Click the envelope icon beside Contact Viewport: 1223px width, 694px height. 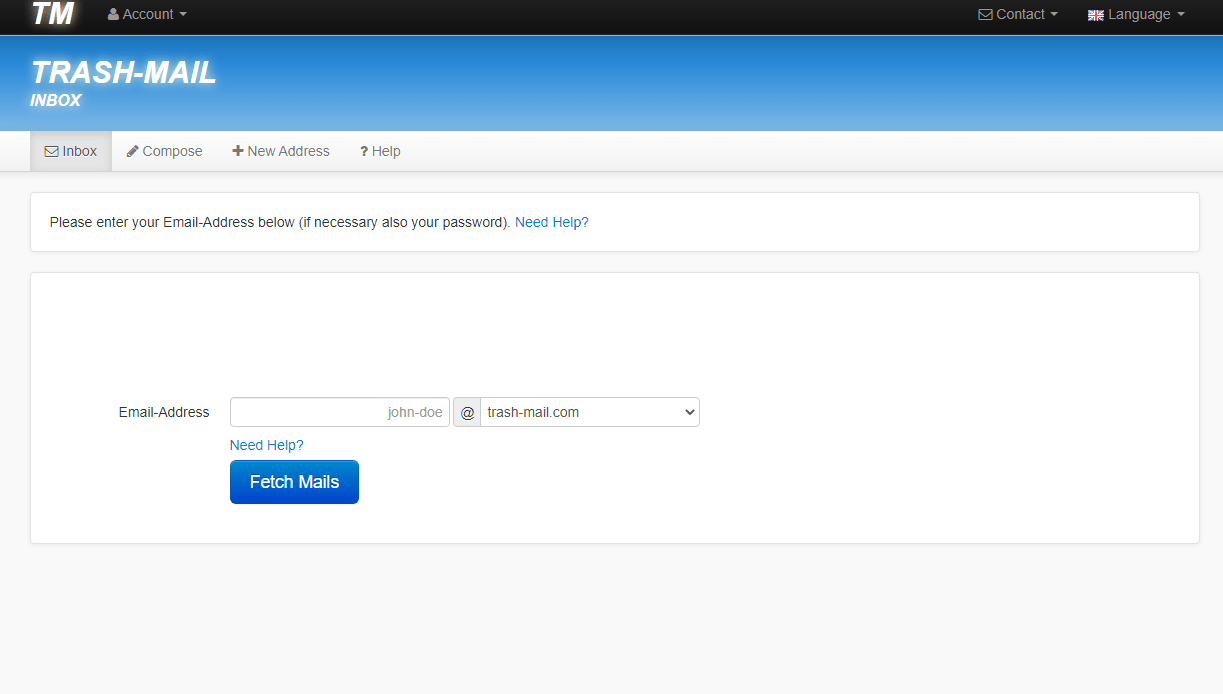985,14
